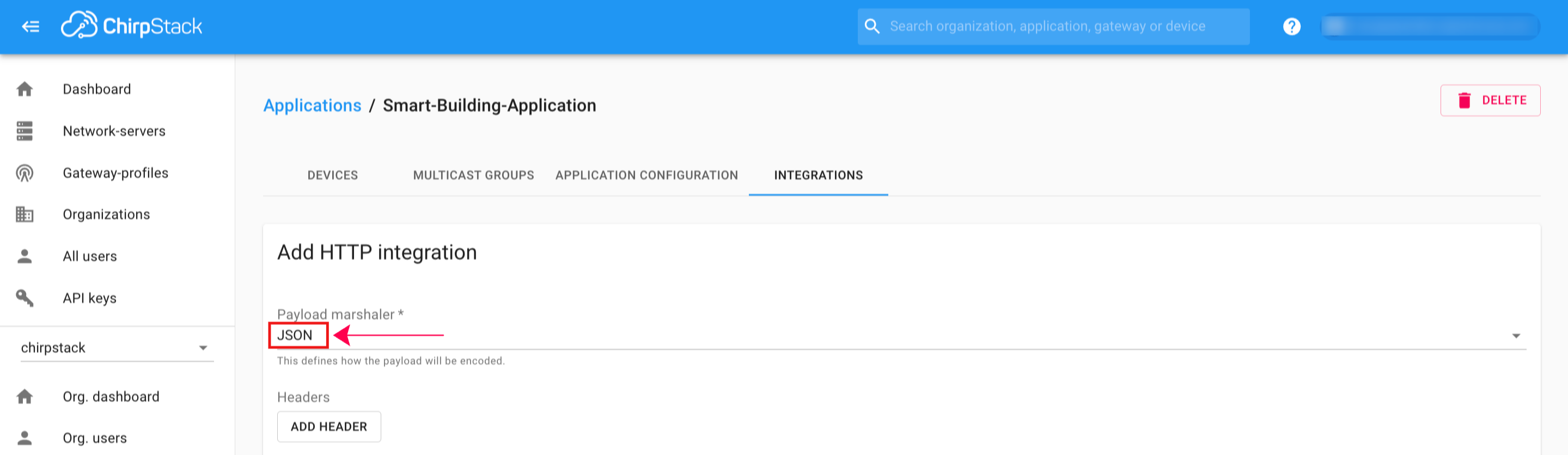The height and width of the screenshot is (455, 1568).
Task: Select the JSON payload marshaler field
Action: point(295,335)
